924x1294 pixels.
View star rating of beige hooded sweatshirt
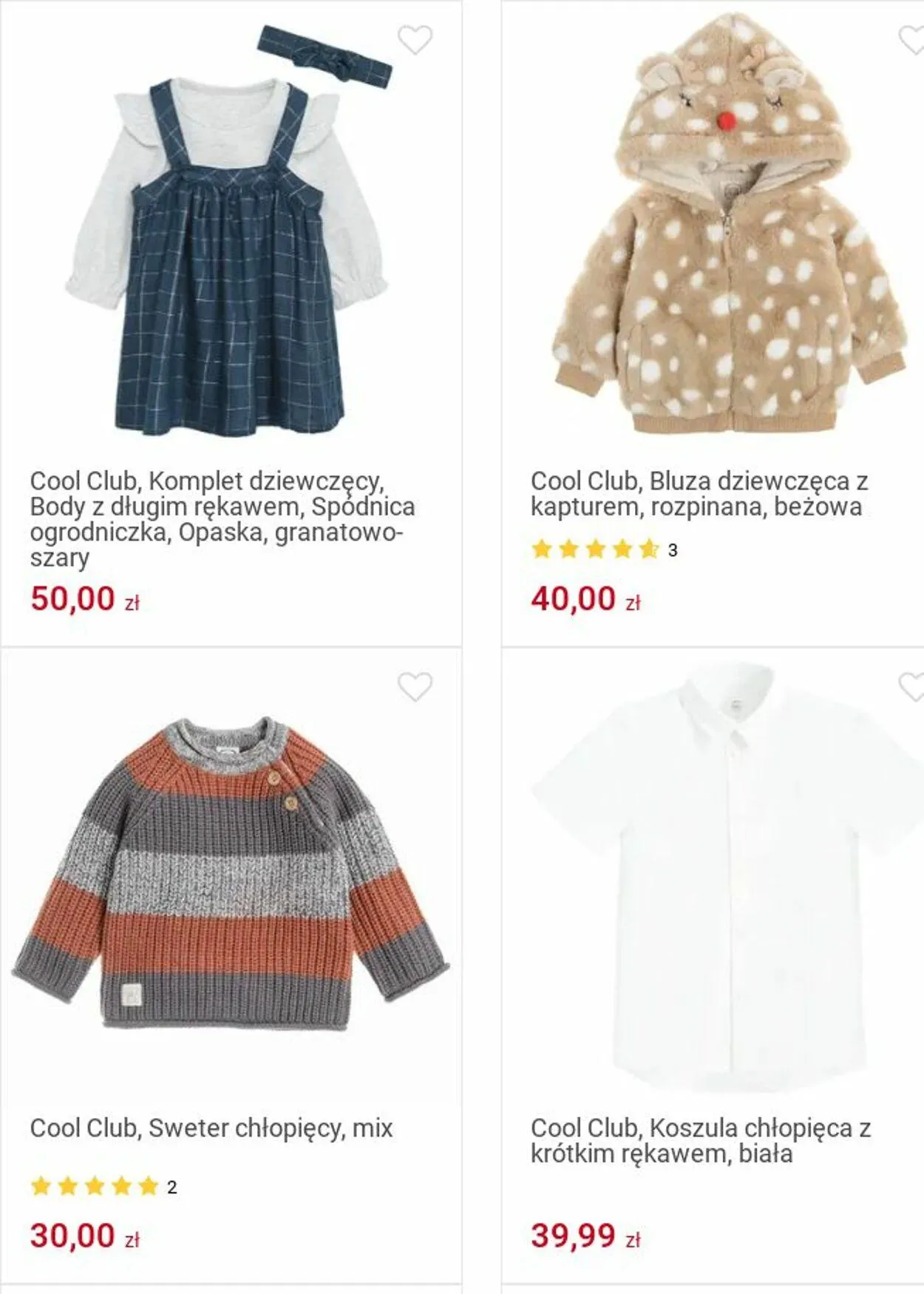click(595, 549)
